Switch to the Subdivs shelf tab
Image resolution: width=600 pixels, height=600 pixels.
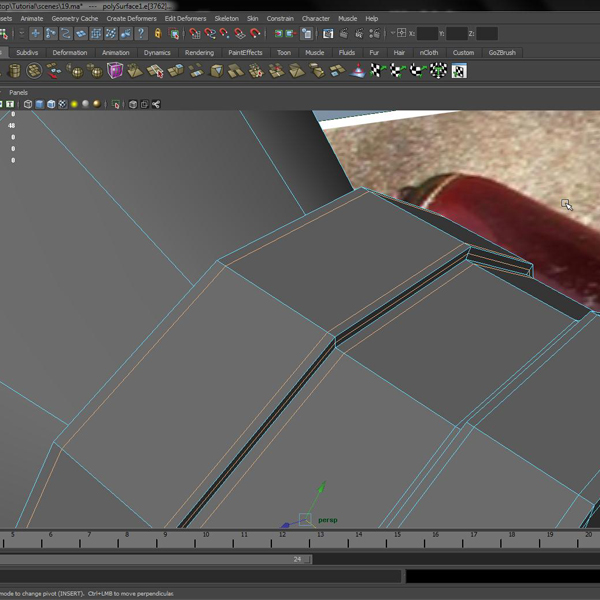[x=27, y=52]
